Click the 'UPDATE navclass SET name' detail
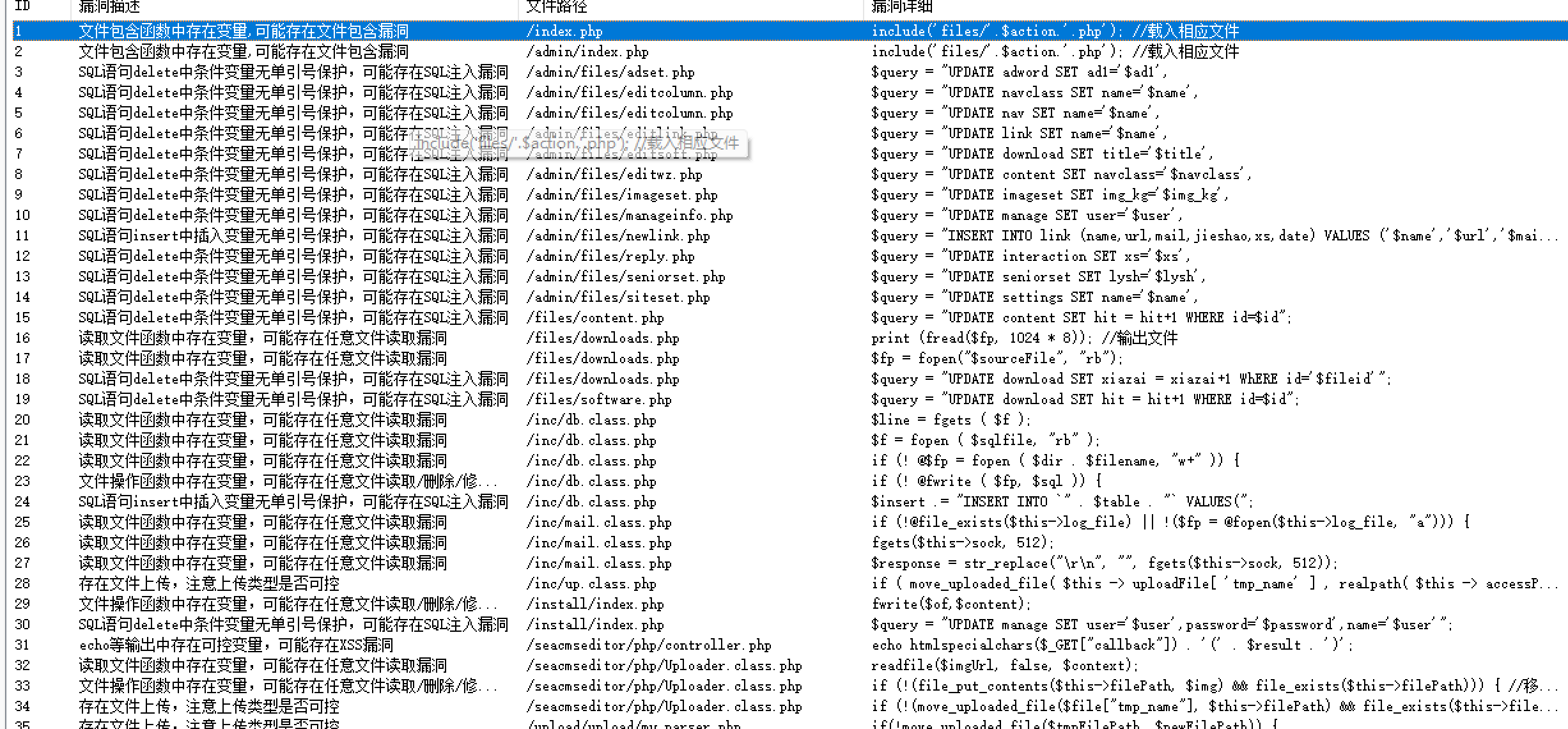Screen dimensions: 1568x729 1034,92
